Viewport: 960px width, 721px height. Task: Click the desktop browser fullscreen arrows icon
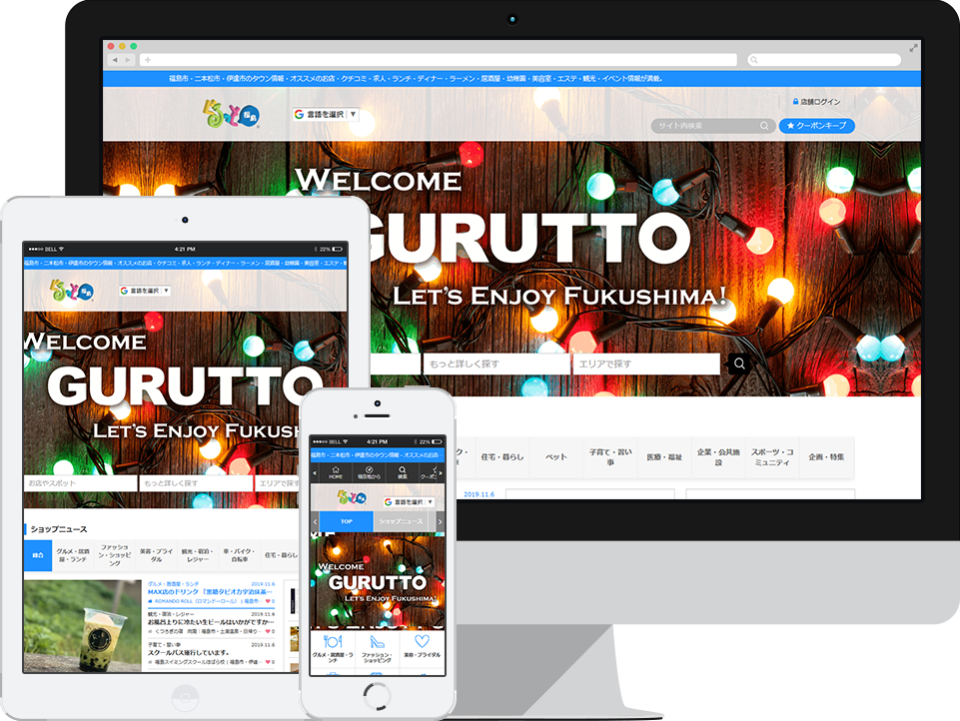pyautogui.click(x=913, y=47)
